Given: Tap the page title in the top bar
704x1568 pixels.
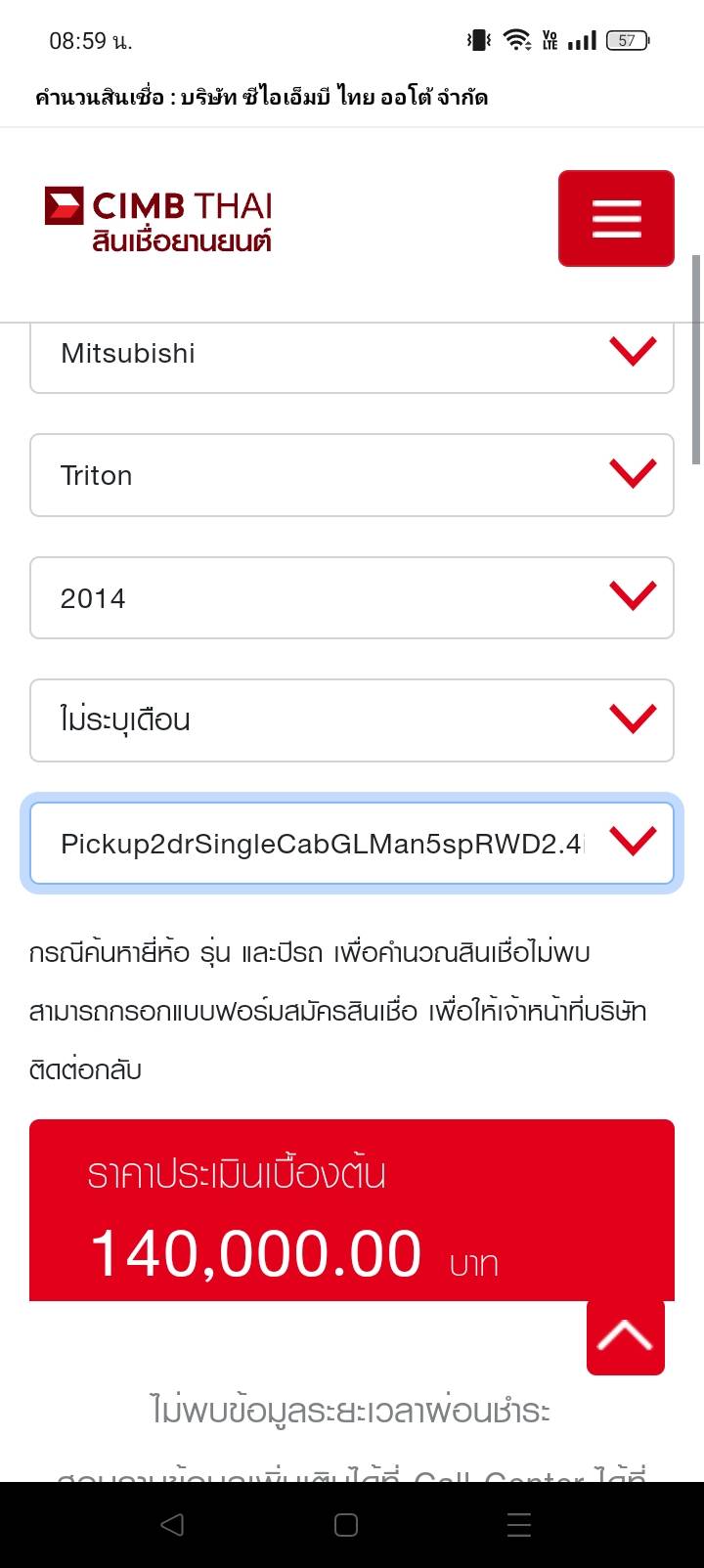Looking at the screenshot, I should pos(261,97).
